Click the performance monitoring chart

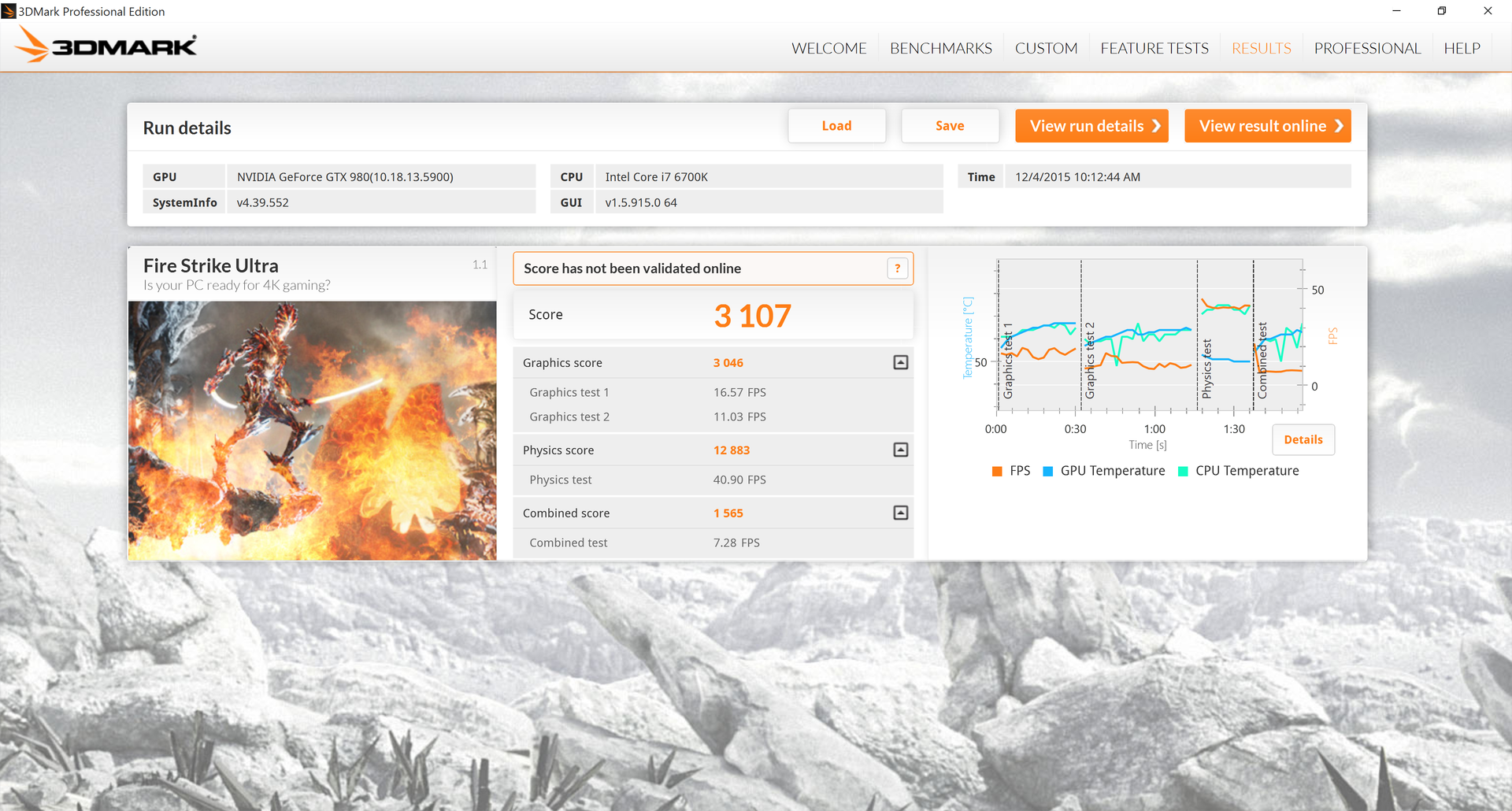[x=1150, y=335]
